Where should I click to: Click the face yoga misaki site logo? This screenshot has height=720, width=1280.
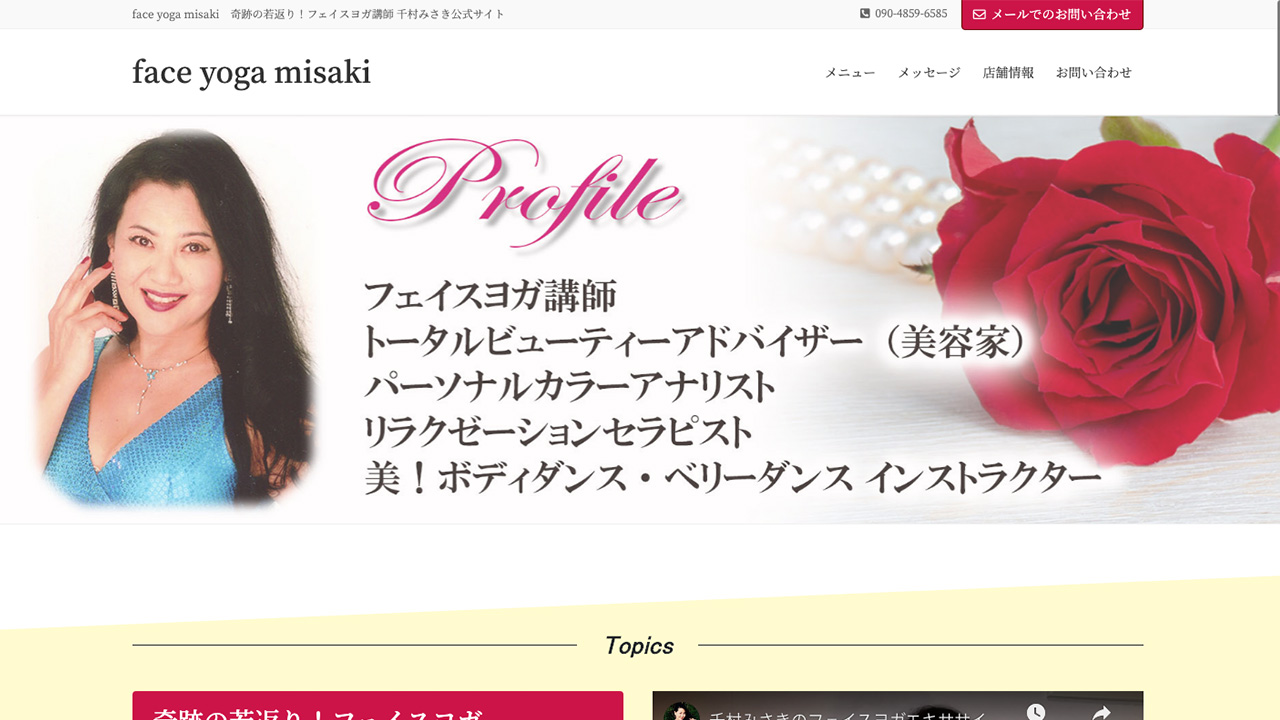tap(251, 72)
